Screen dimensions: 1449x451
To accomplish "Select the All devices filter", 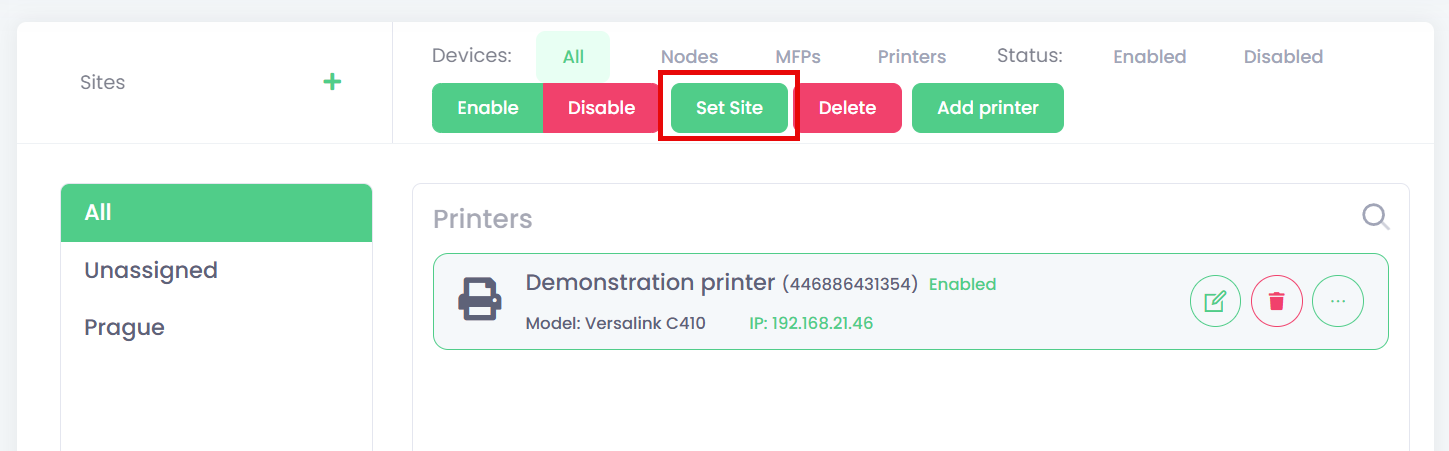I will [x=573, y=57].
